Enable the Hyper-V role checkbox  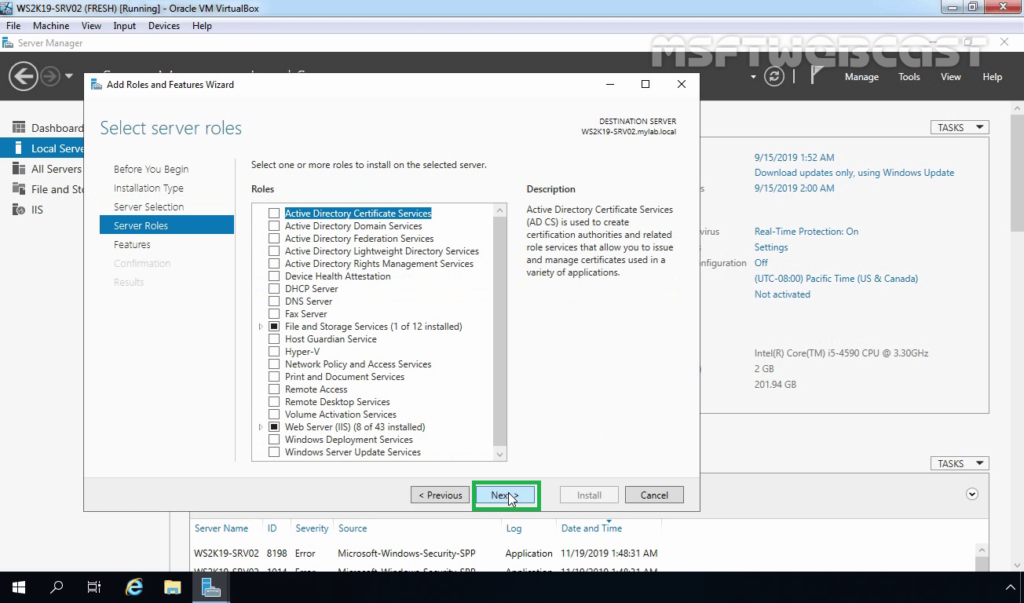click(x=274, y=351)
